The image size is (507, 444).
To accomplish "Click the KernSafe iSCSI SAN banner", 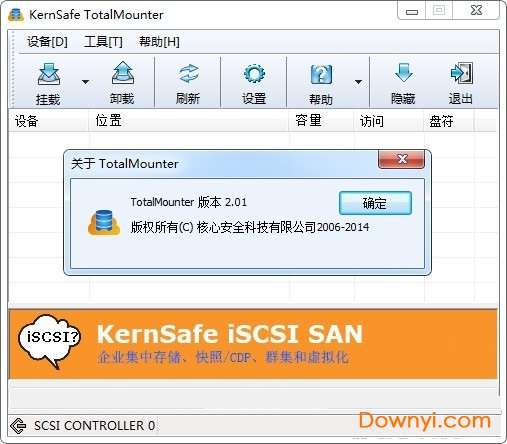I will click(x=252, y=344).
